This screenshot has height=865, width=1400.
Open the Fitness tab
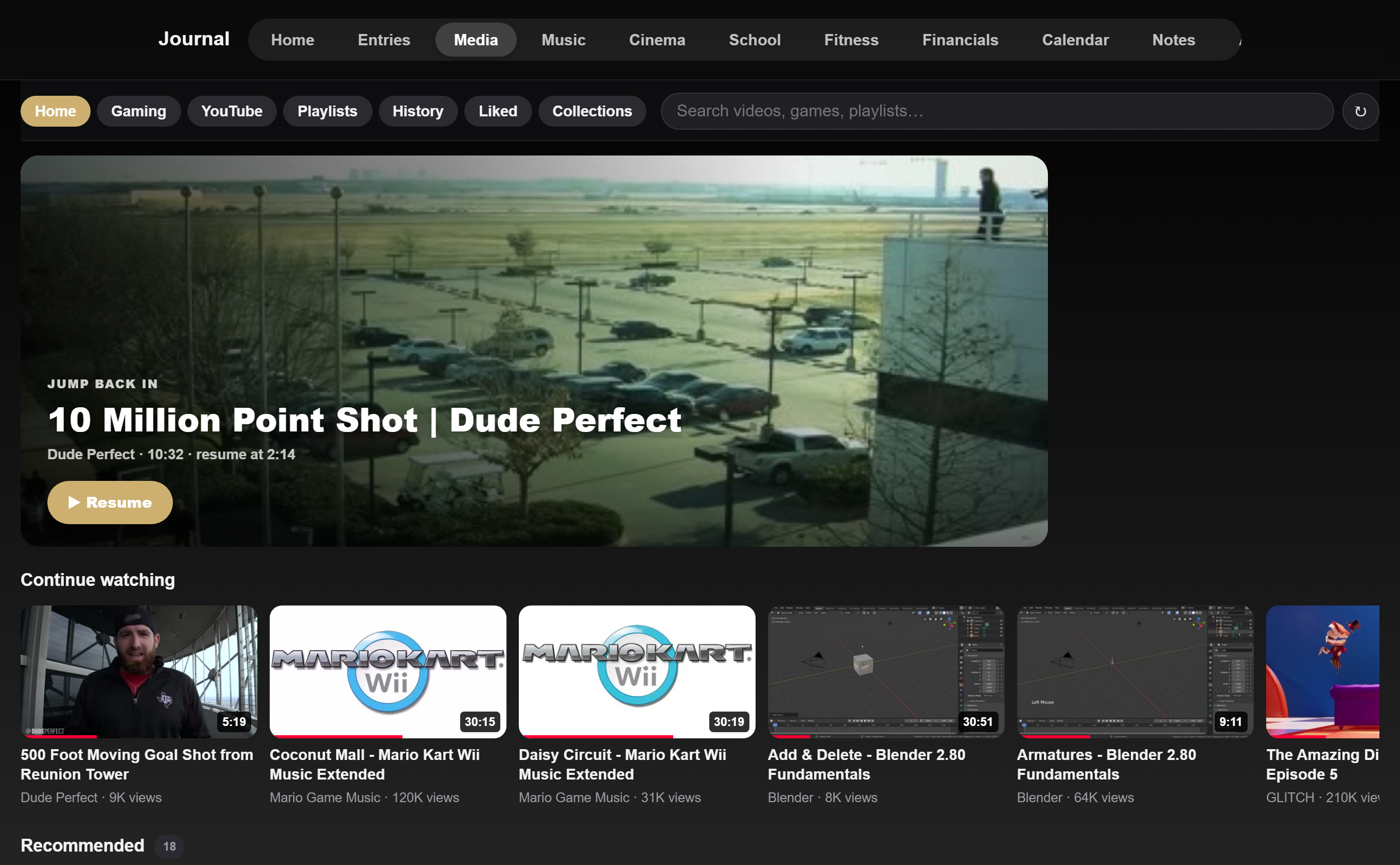851,40
